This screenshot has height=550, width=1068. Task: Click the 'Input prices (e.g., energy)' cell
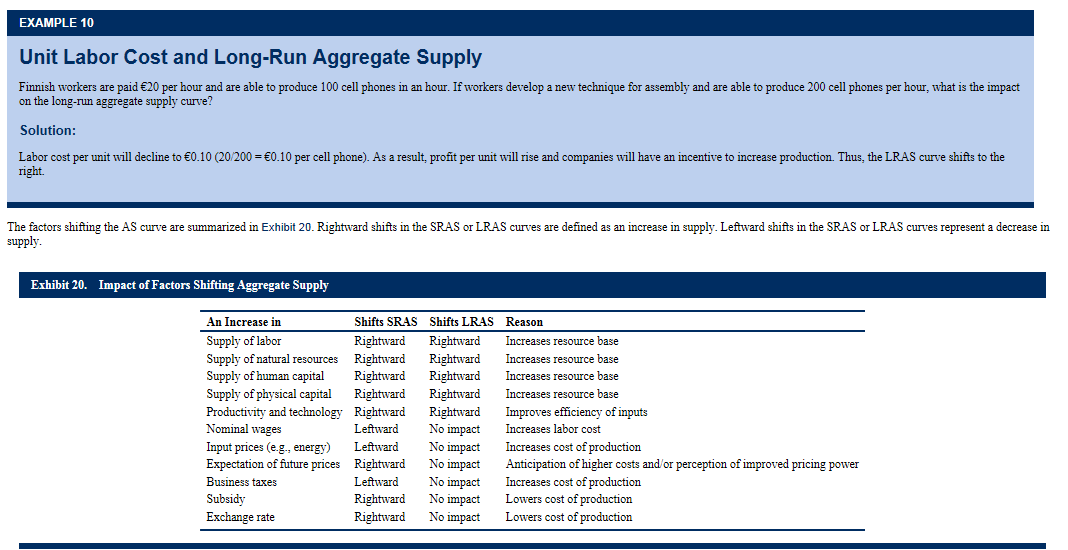268,447
